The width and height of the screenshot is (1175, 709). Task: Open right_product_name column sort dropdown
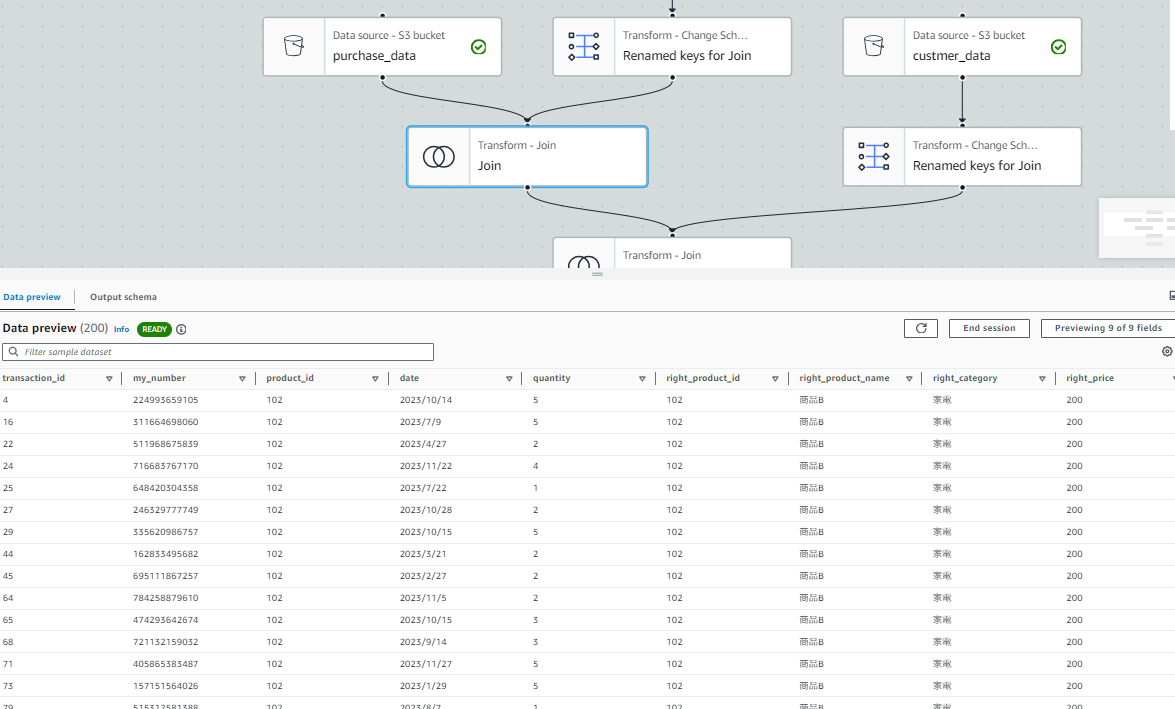pyautogui.click(x=909, y=378)
